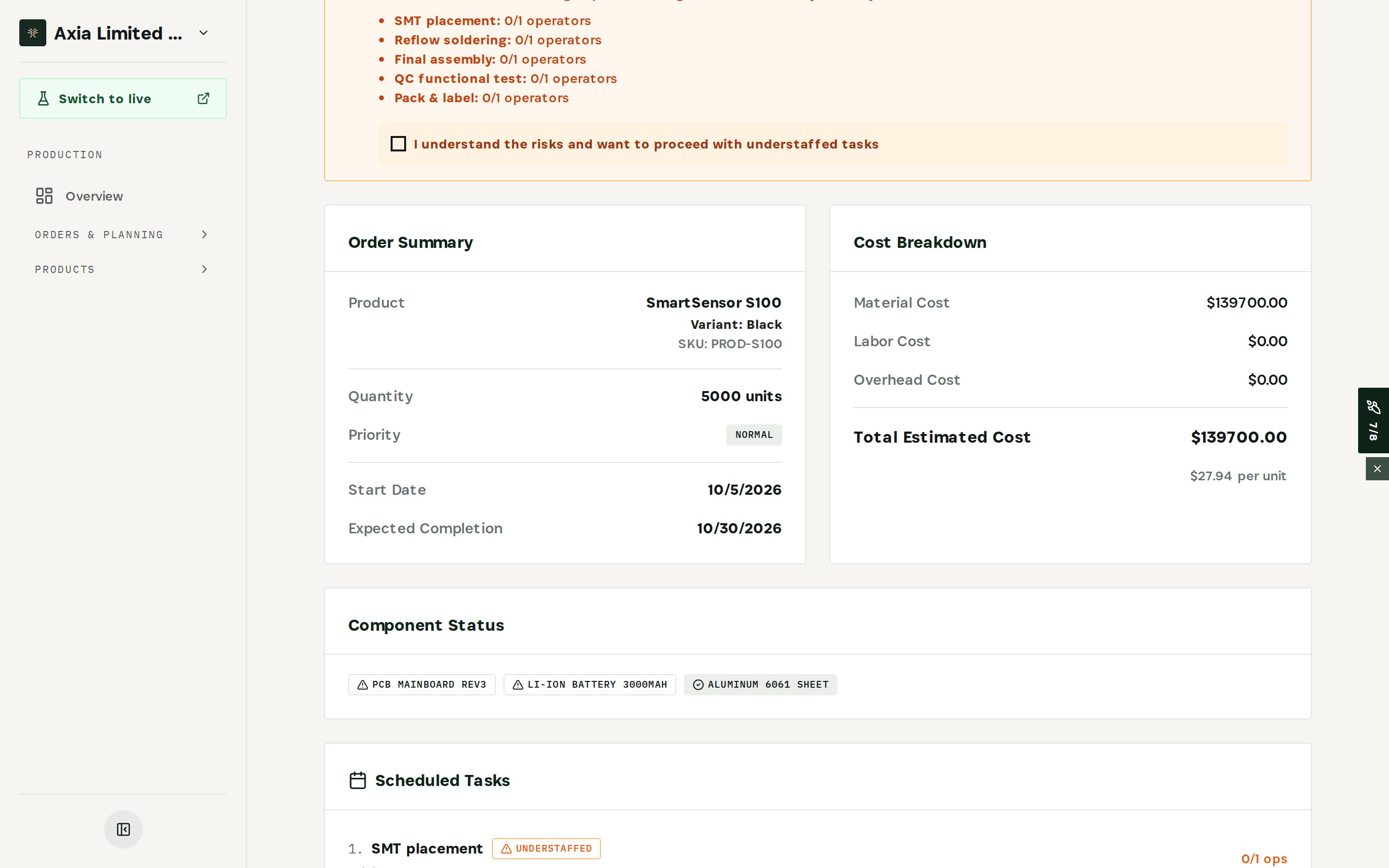Click the Normal priority badge
The image size is (1389, 868).
click(754, 435)
